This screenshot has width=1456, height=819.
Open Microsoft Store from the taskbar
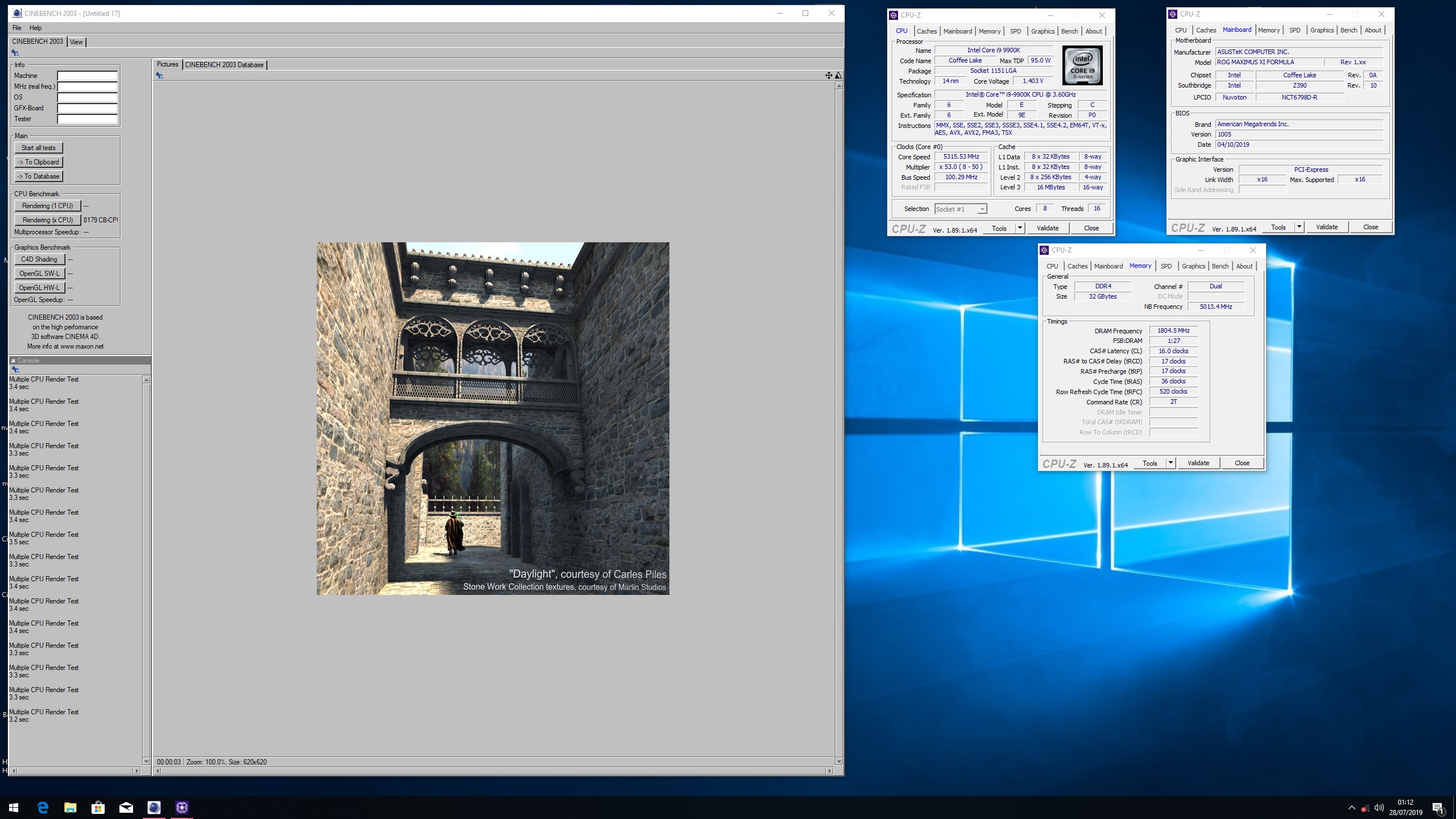coord(98,807)
